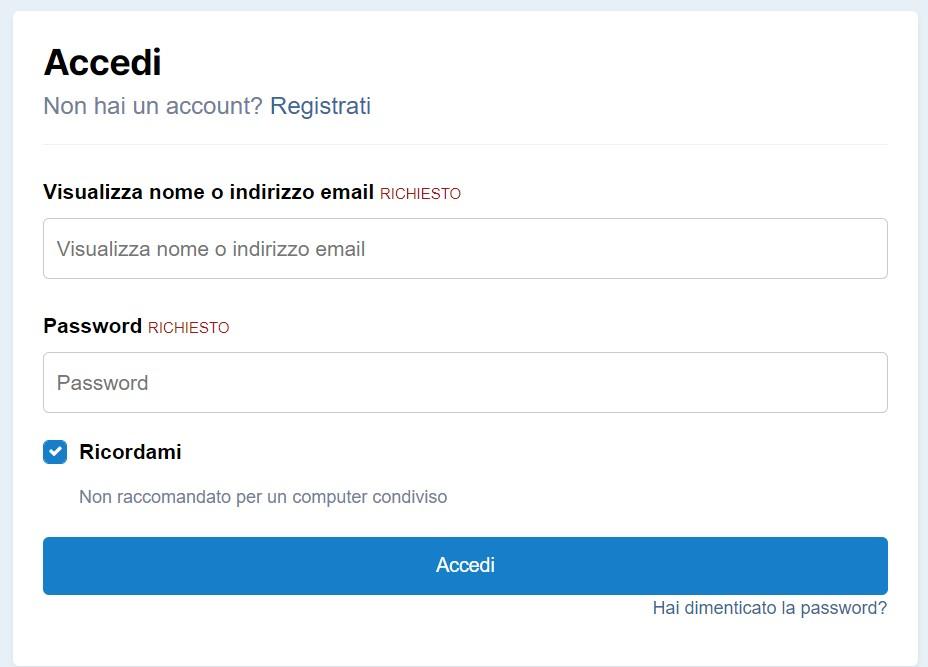928x667 pixels.
Task: Click the Visualizza nome o indirizzo email label
Action: click(208, 192)
